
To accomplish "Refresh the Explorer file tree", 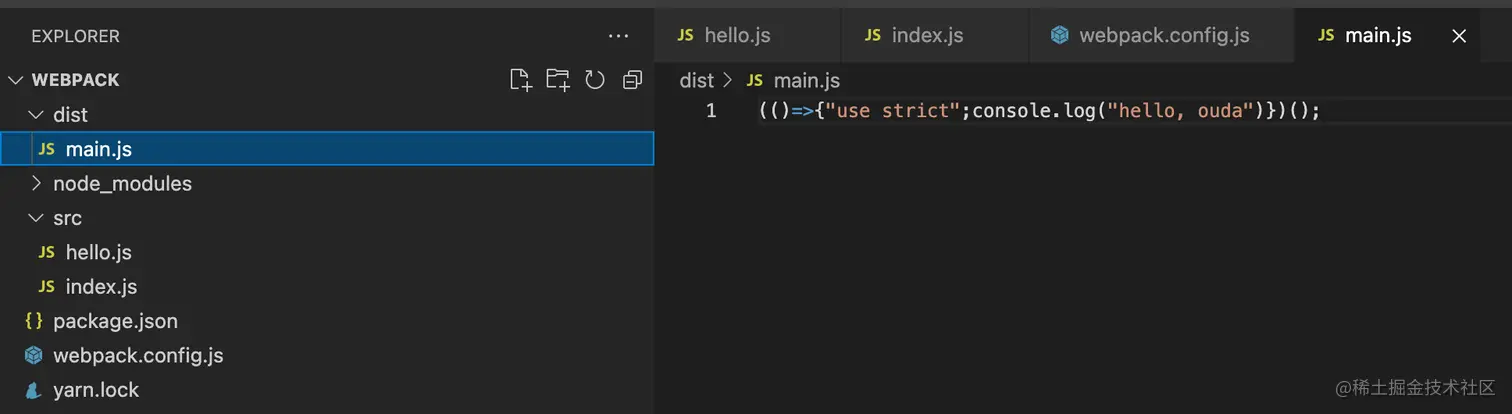I will [x=595, y=80].
